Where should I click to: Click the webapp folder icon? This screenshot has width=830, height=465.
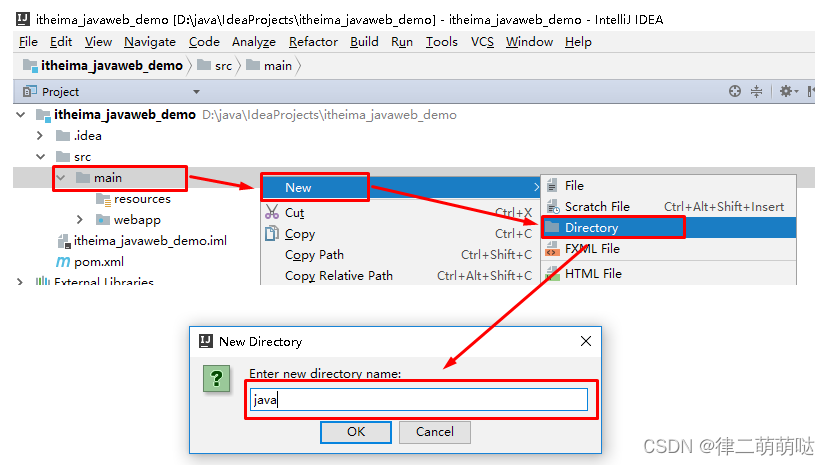[103, 220]
